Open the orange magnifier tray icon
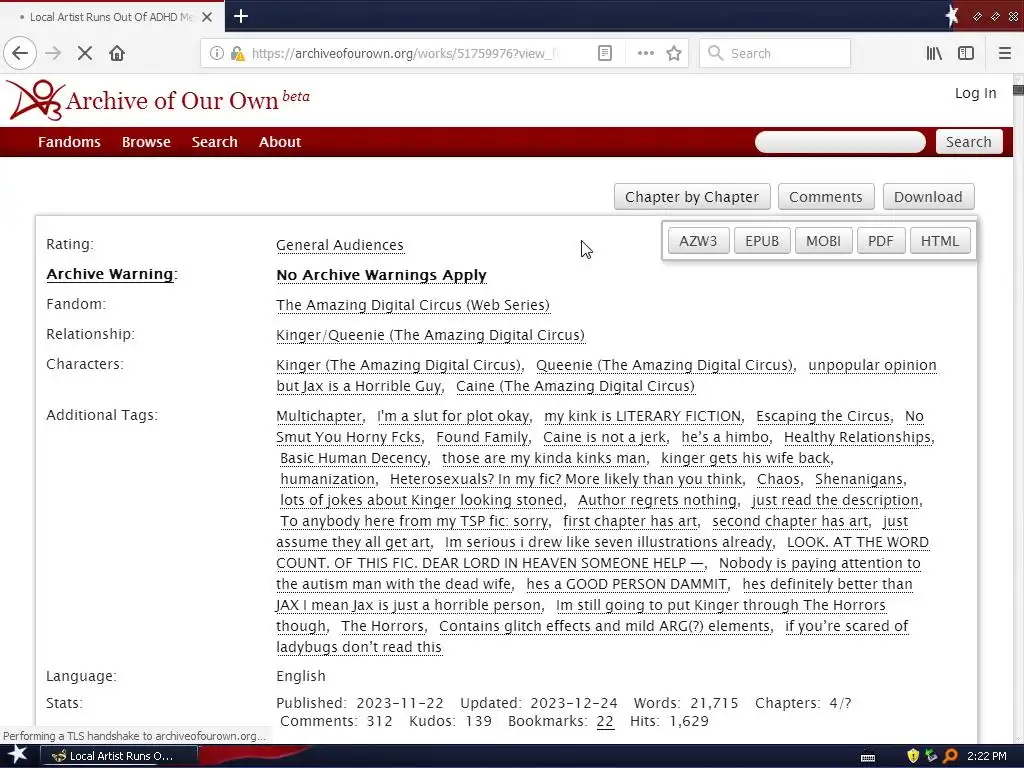1024x768 pixels. point(950,756)
